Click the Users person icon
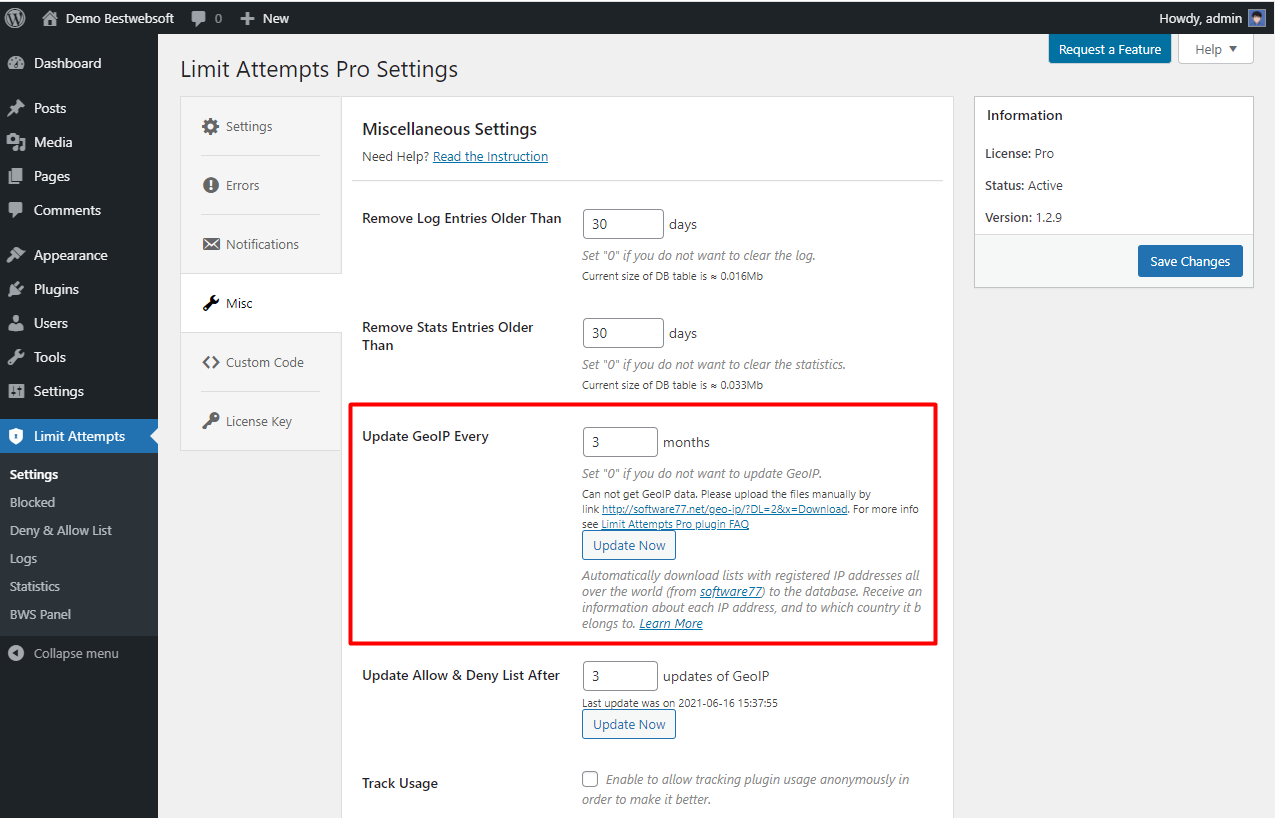 [x=16, y=323]
